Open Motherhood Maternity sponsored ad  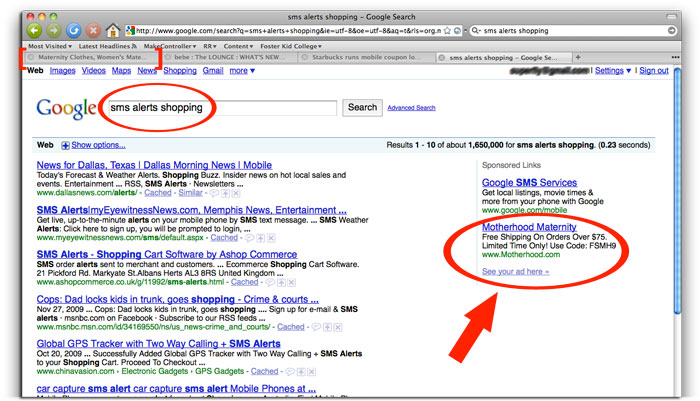[529, 227]
